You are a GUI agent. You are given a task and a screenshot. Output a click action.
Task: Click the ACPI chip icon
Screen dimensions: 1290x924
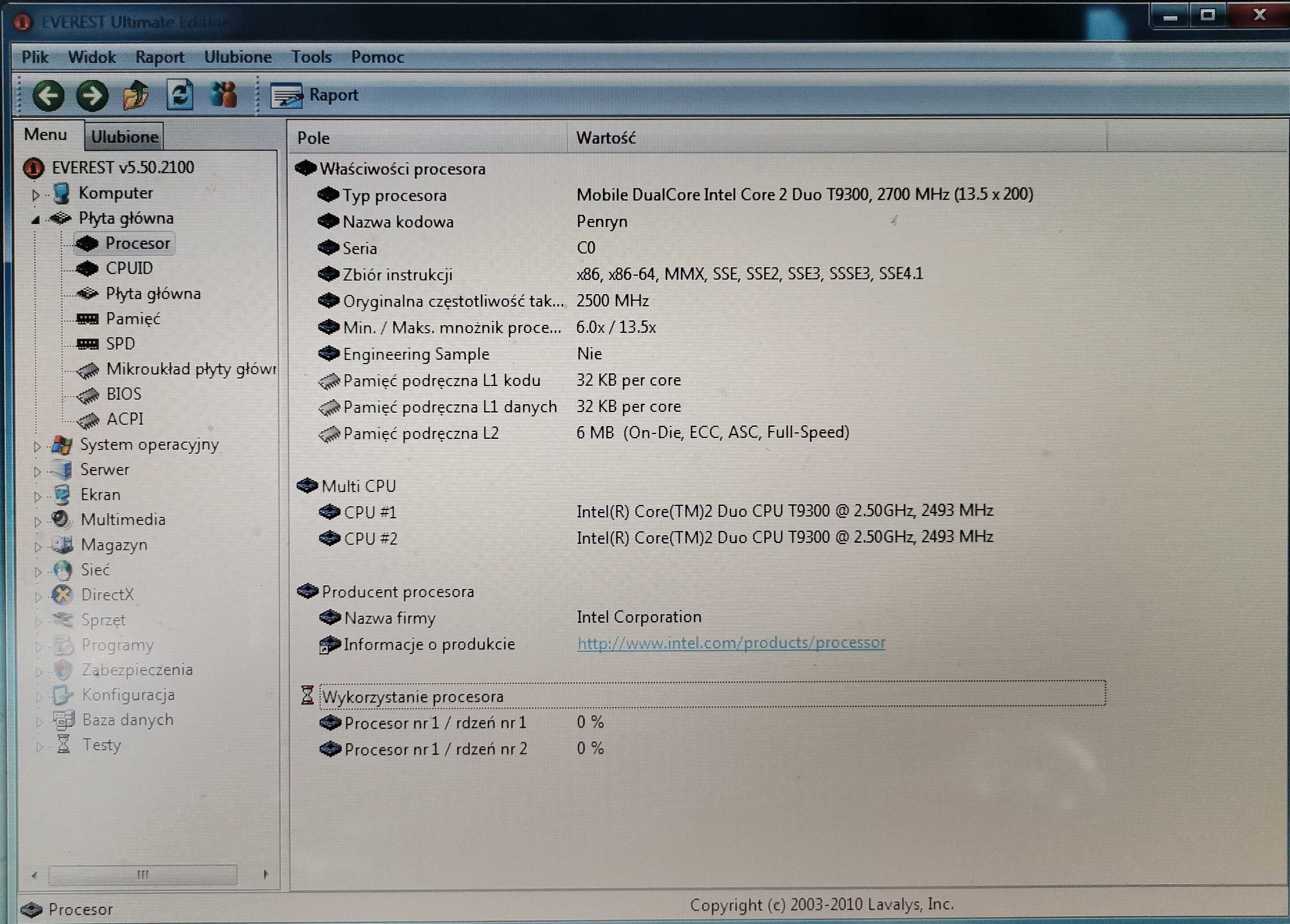[88, 421]
